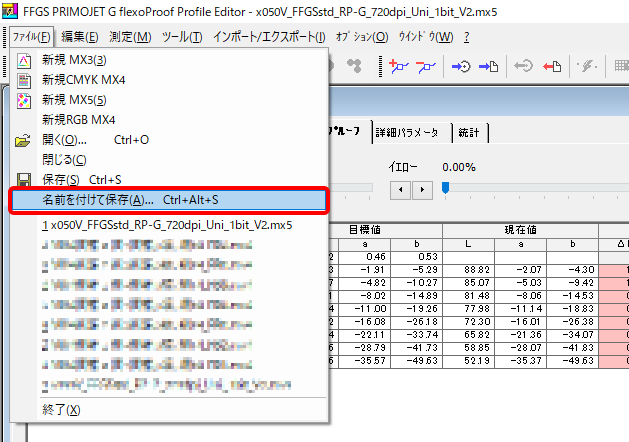Click the イエロー slider left arrow button
The width and height of the screenshot is (629, 442).
pos(400,190)
